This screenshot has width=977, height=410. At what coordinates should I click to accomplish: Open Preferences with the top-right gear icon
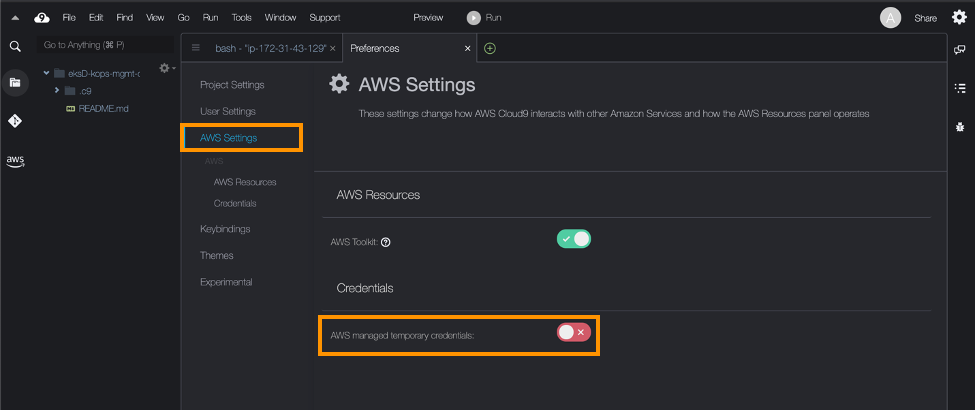959,17
